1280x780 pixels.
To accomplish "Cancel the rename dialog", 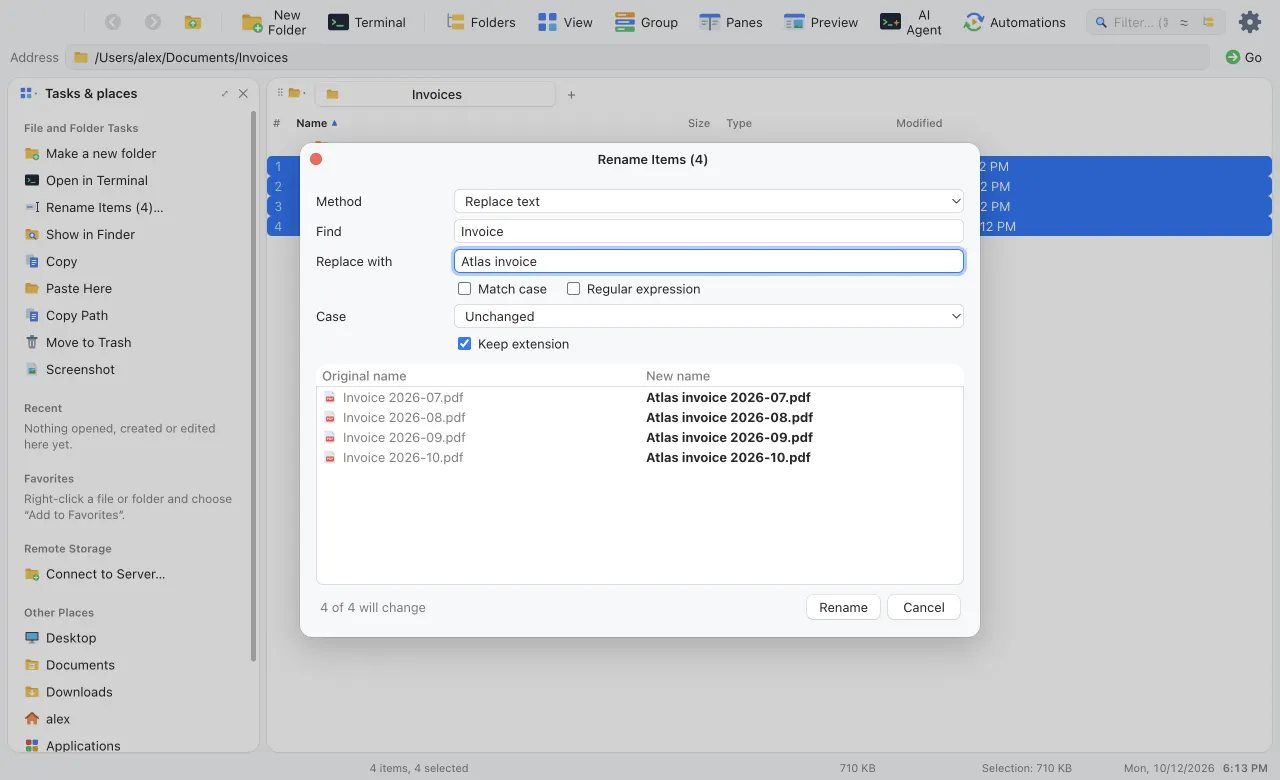I will [924, 608].
